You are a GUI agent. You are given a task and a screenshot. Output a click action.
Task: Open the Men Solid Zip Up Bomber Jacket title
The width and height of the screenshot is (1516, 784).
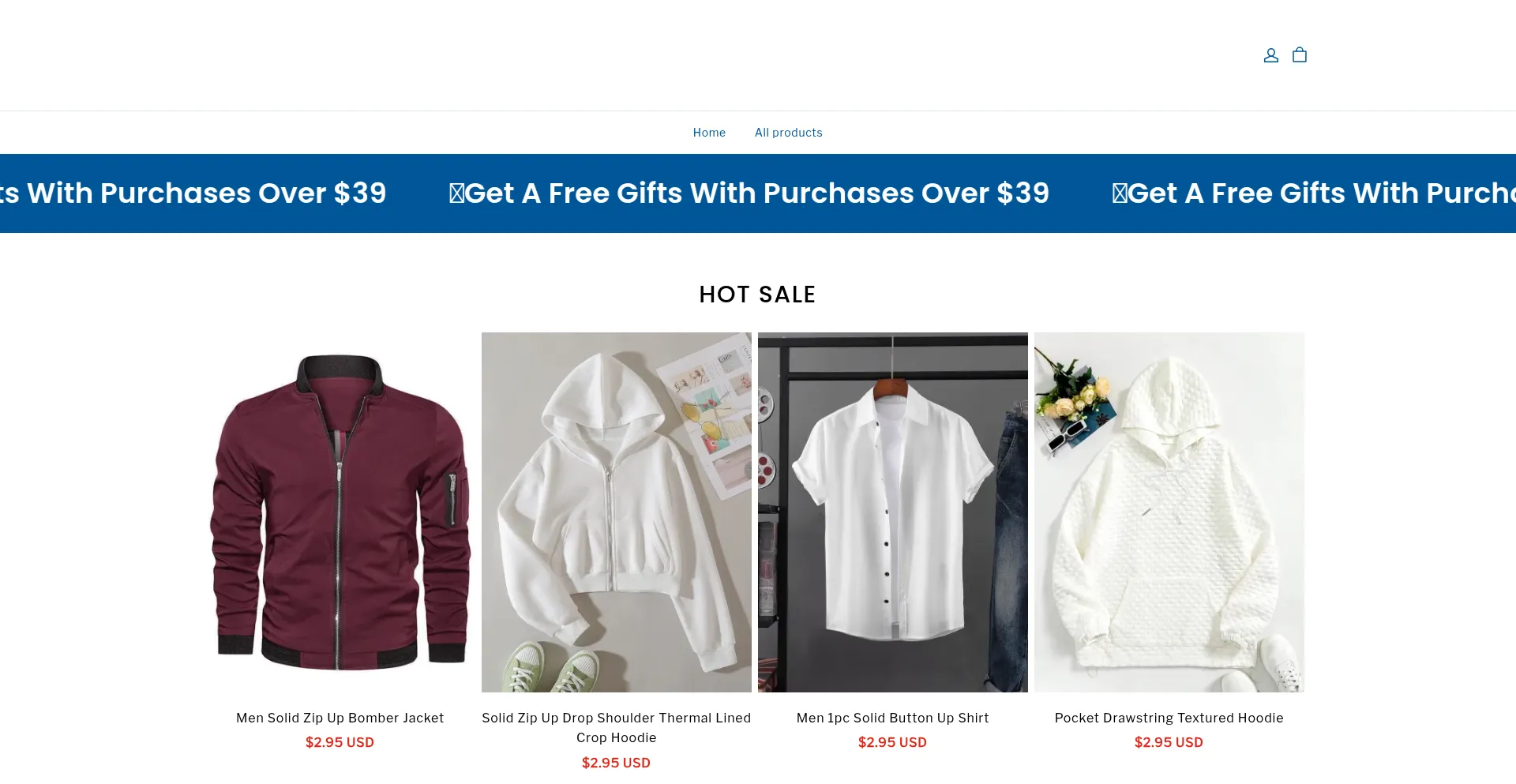coord(340,718)
